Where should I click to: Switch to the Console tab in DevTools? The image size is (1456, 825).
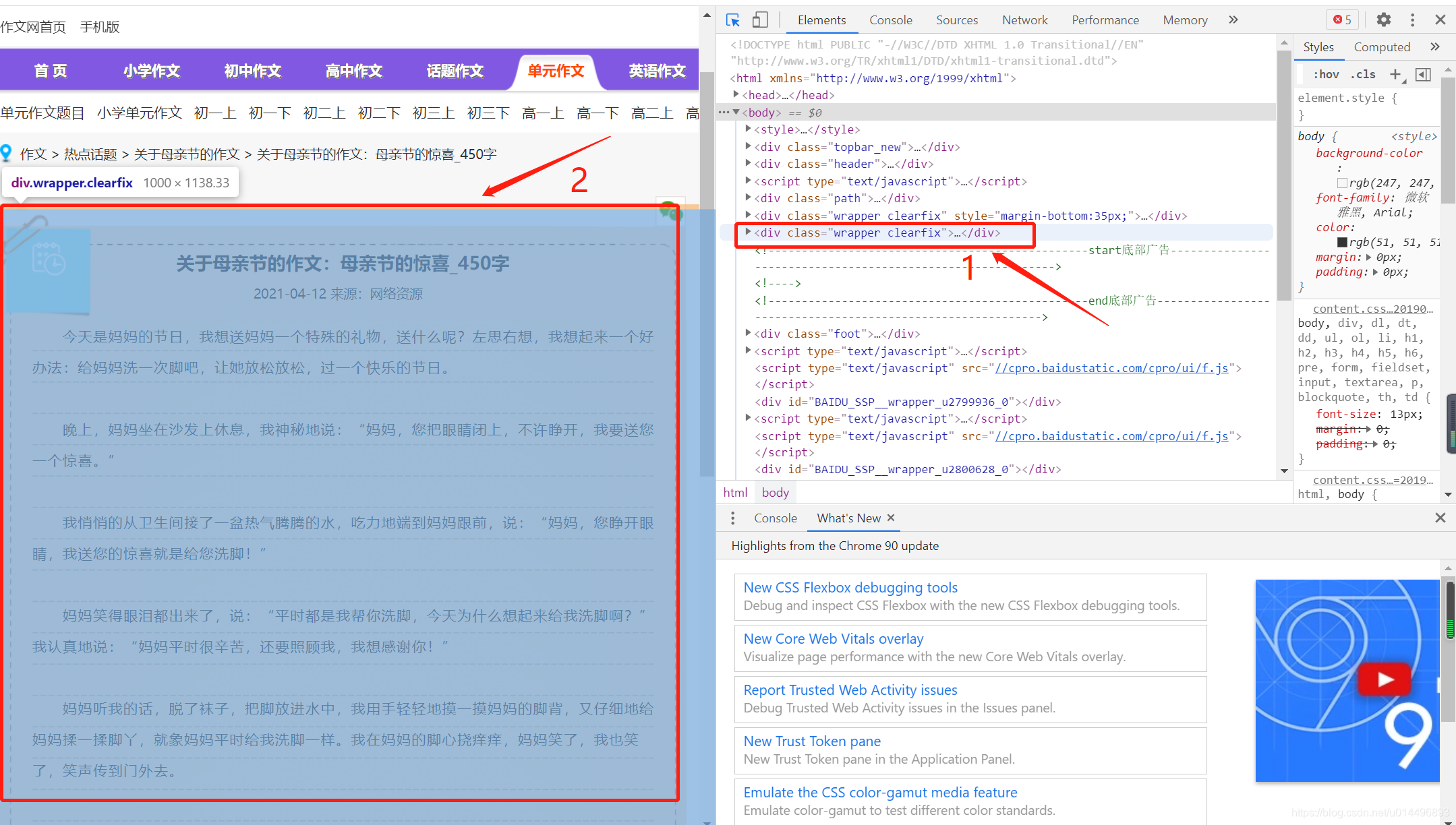[x=891, y=20]
